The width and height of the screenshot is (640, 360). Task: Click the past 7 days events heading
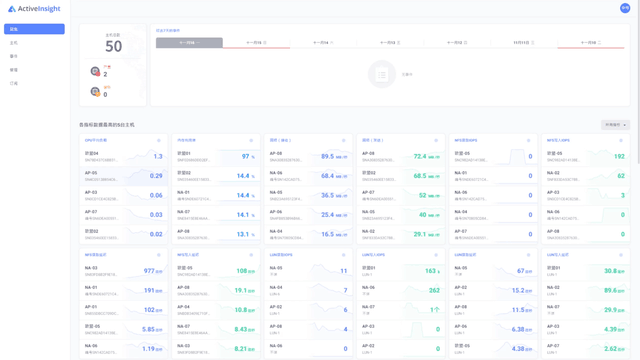click(168, 31)
